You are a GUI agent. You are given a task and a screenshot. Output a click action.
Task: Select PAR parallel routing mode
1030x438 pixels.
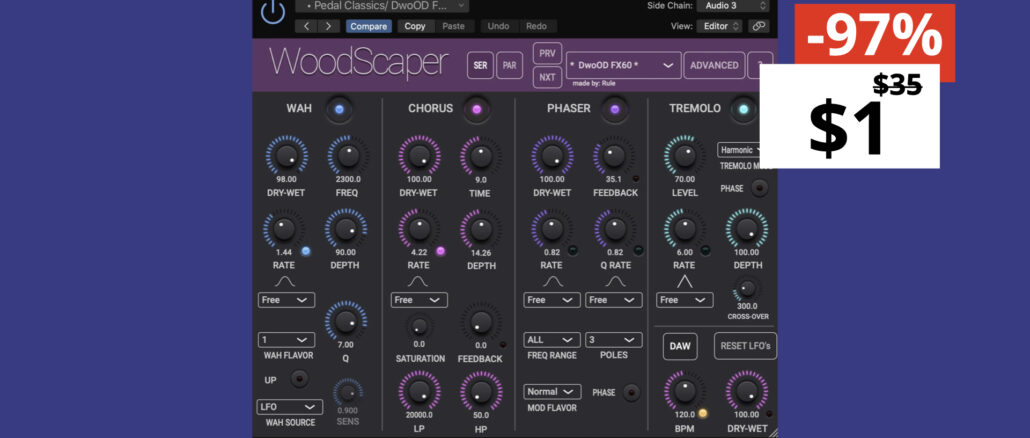(509, 65)
